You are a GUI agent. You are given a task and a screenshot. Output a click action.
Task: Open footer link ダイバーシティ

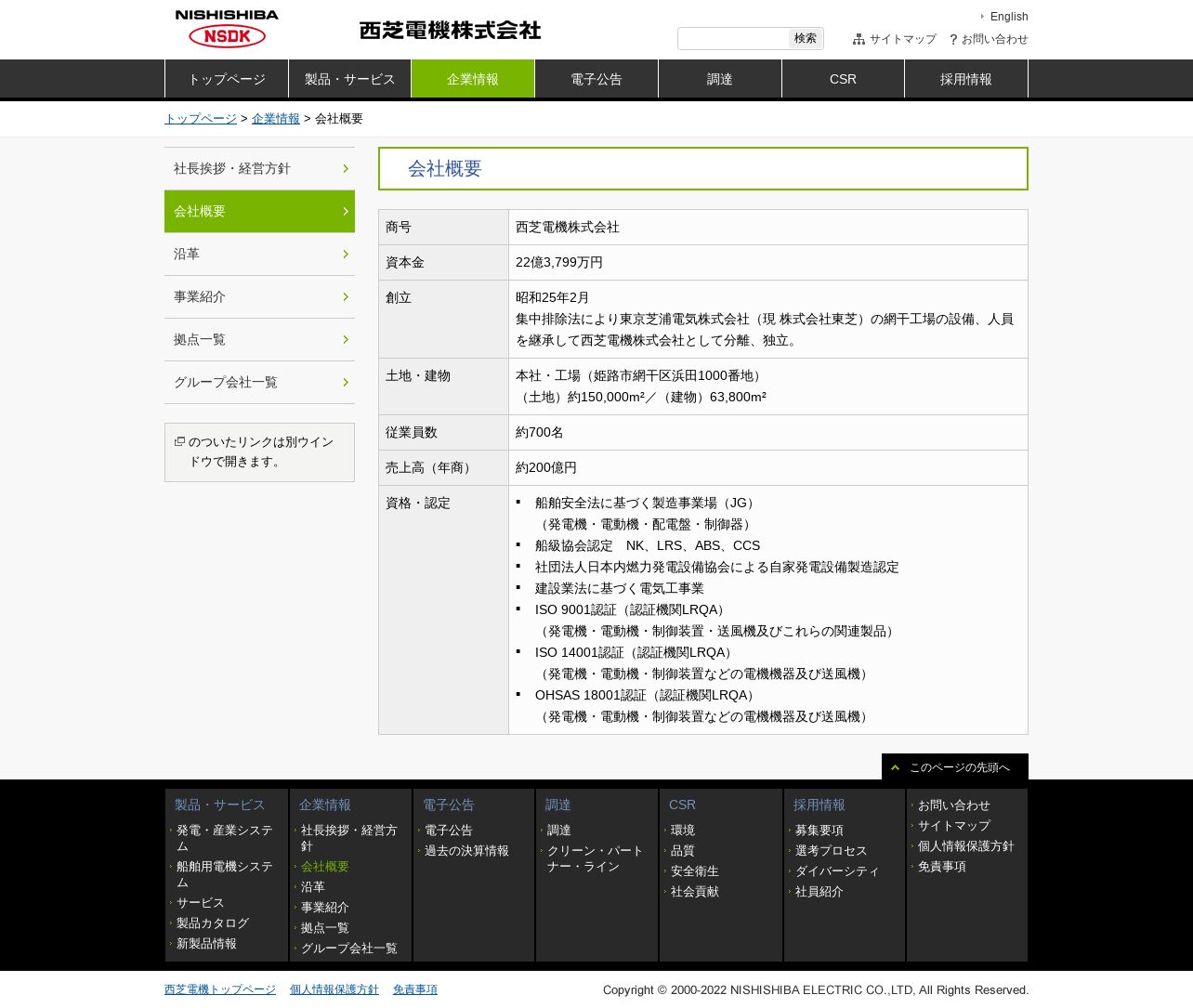(837, 871)
